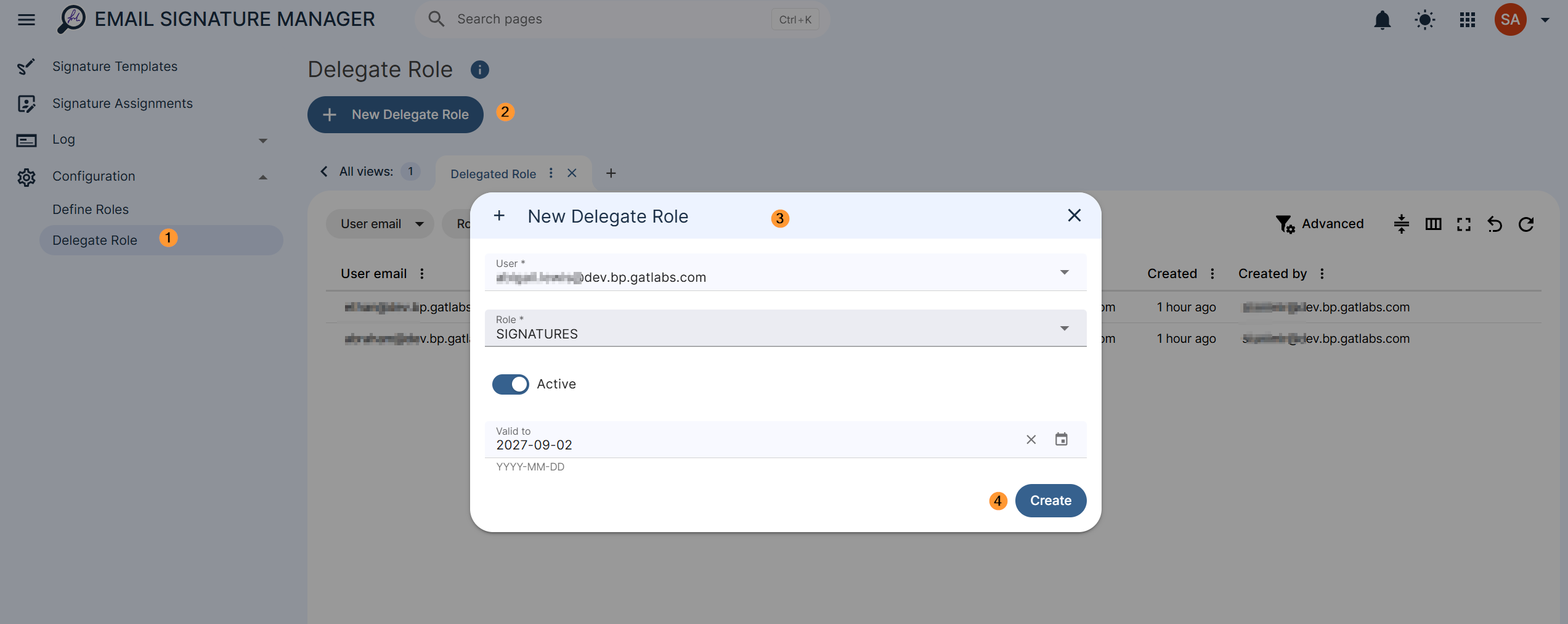Click the row density icon
The height and width of the screenshot is (624, 1568).
click(1402, 224)
